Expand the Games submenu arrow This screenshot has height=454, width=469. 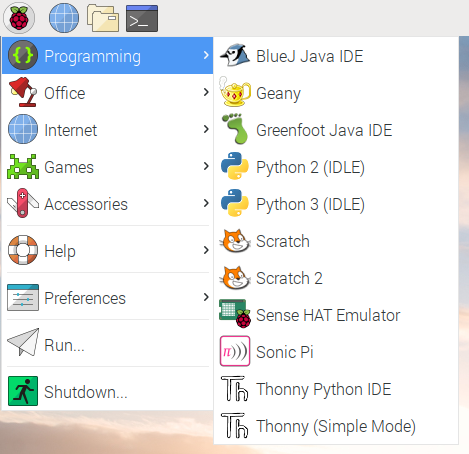click(x=206, y=166)
